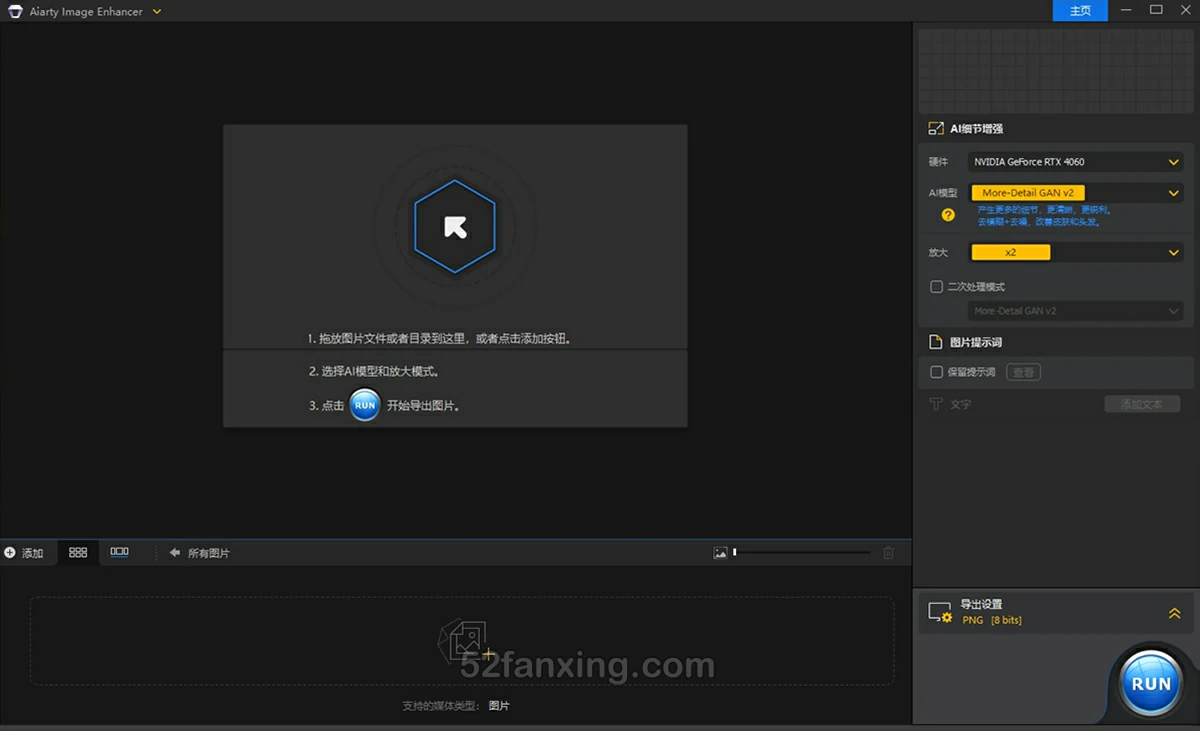Click the RUN icon in step 3 instructions

coord(365,405)
